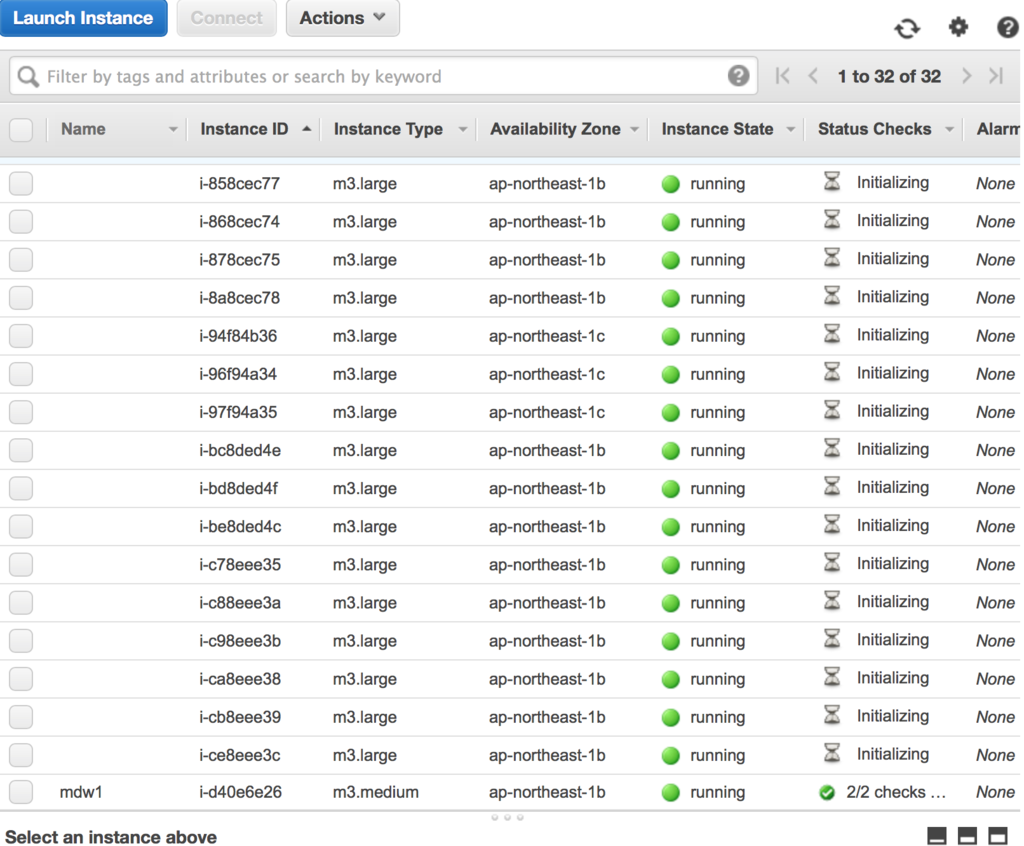
Task: Open Instance Type column dropdown arrow
Action: pyautogui.click(x=462, y=129)
